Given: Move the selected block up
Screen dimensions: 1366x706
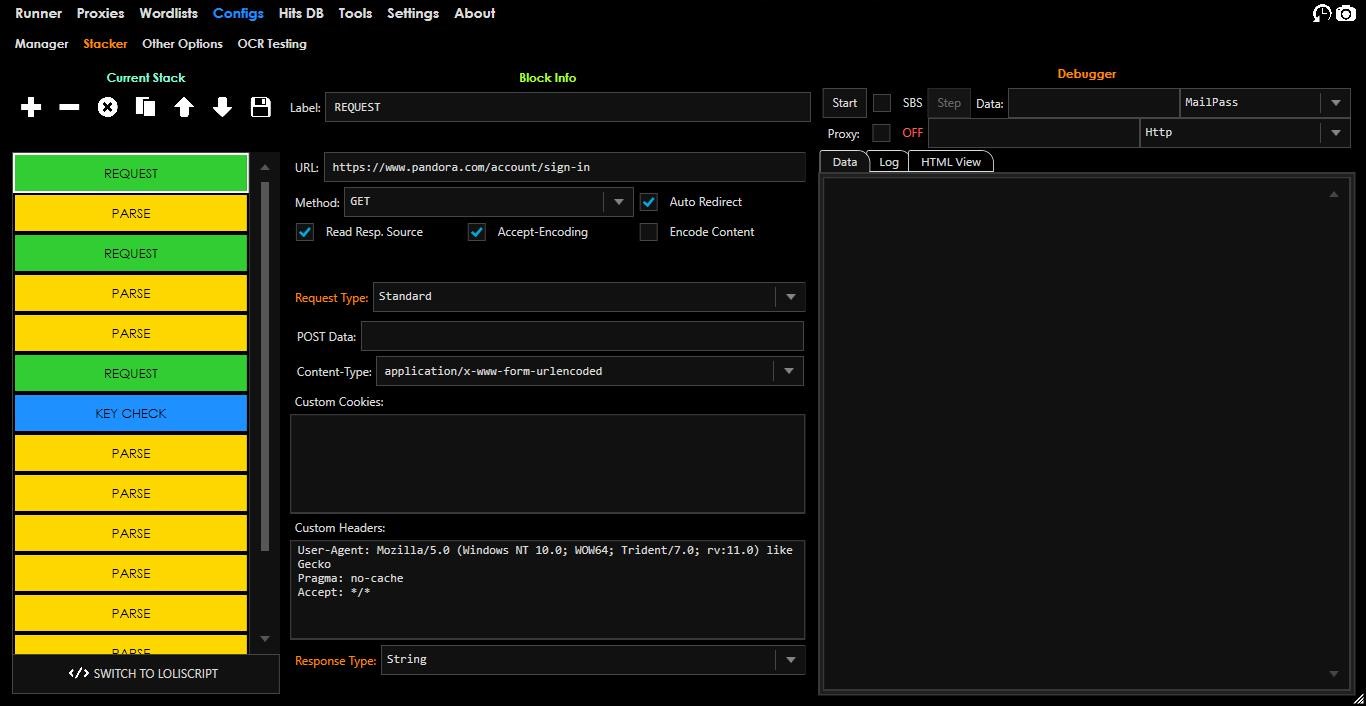Looking at the screenshot, I should 184,107.
